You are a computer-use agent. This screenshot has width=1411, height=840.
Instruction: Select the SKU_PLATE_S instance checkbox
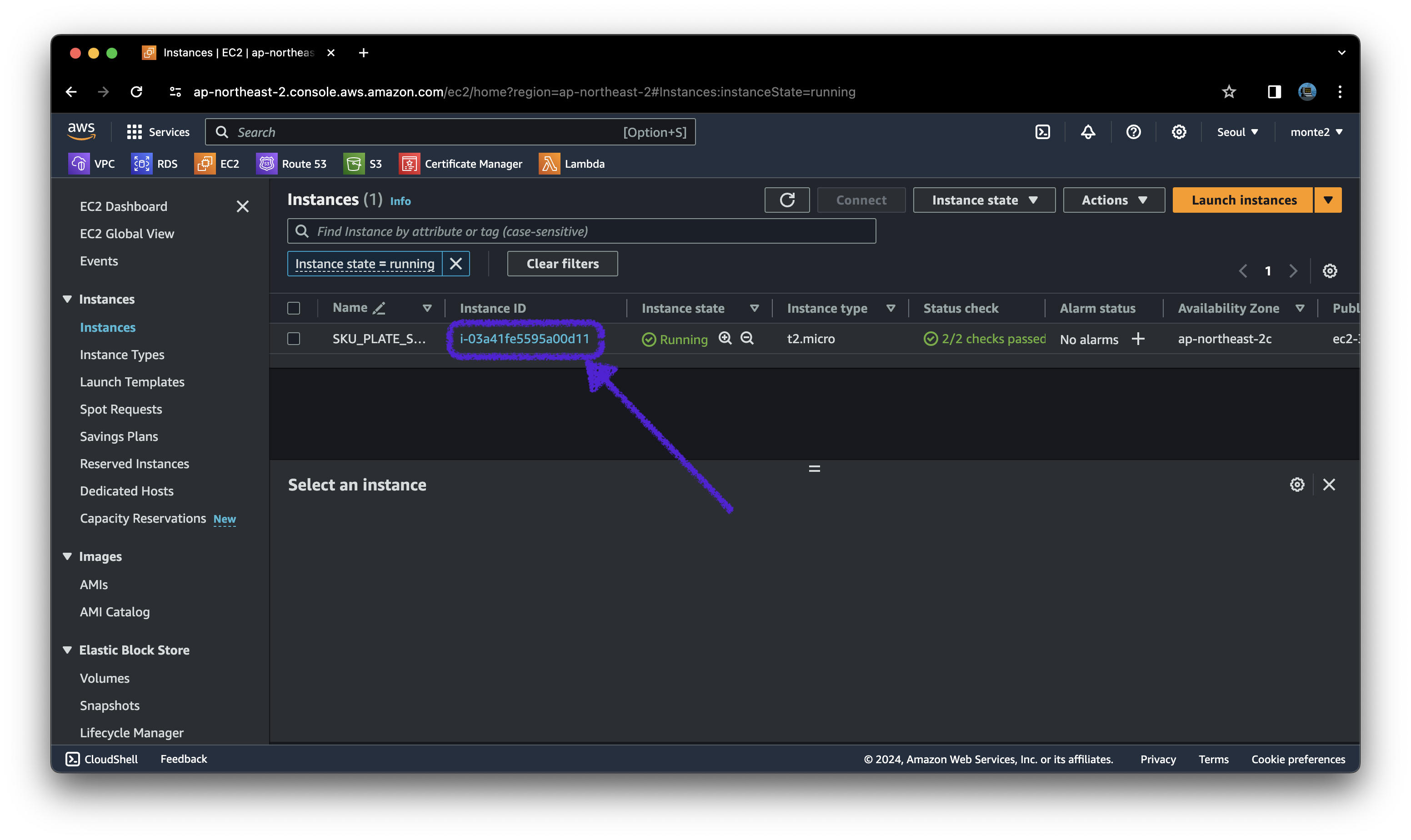point(293,339)
